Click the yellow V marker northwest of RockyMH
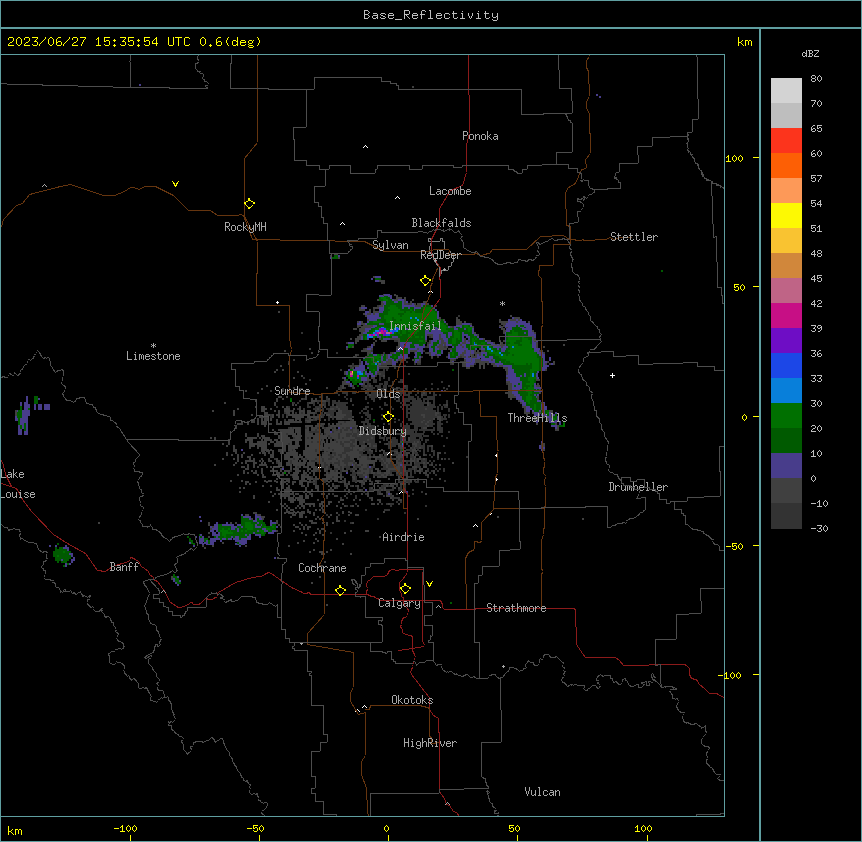The width and height of the screenshot is (862, 842). [175, 184]
